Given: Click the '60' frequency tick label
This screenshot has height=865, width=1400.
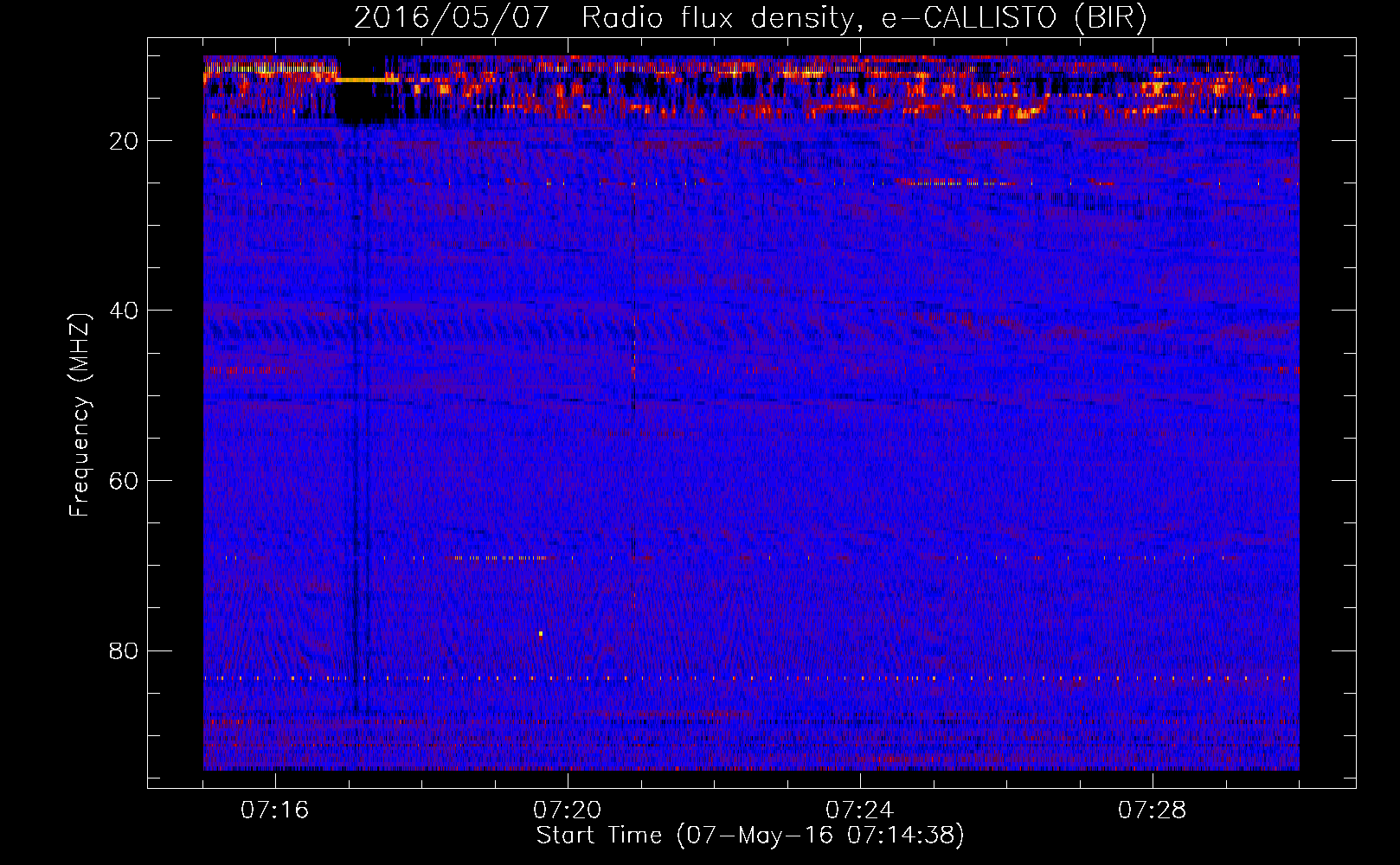Looking at the screenshot, I should pyautogui.click(x=125, y=481).
